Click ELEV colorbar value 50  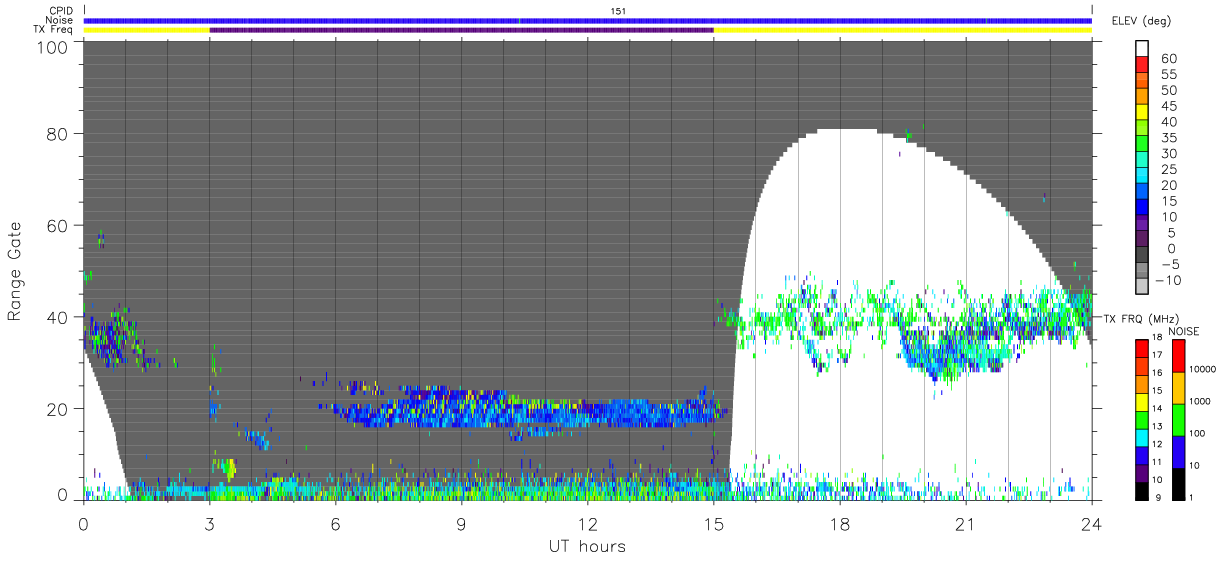[1171, 91]
